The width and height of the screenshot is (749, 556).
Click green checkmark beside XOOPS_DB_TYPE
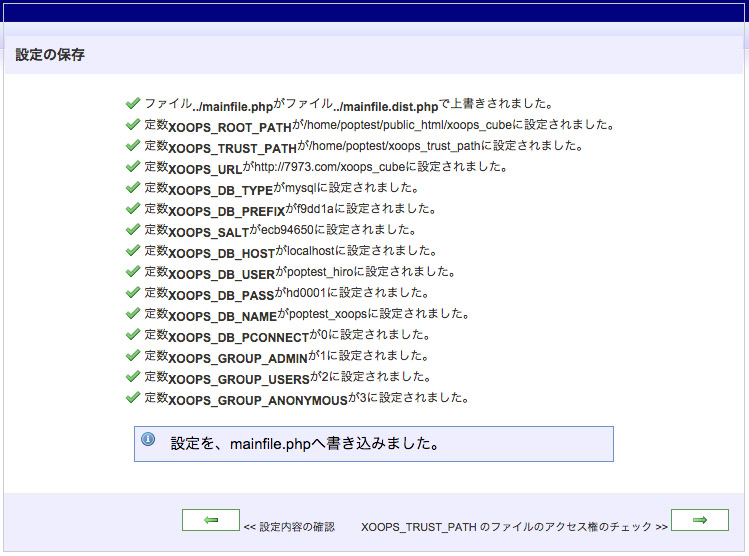tap(132, 188)
